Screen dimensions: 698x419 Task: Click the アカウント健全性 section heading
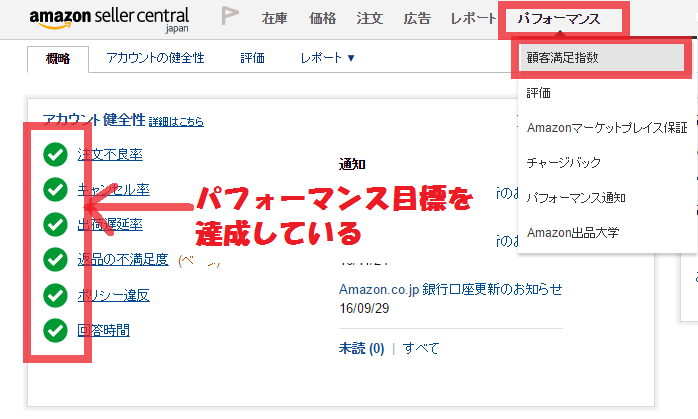point(94,119)
